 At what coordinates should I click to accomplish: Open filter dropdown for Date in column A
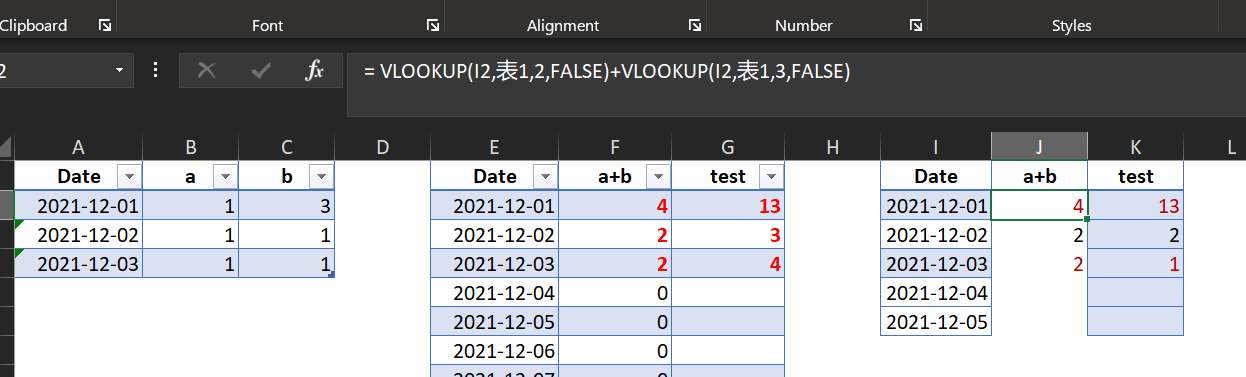coord(129,177)
